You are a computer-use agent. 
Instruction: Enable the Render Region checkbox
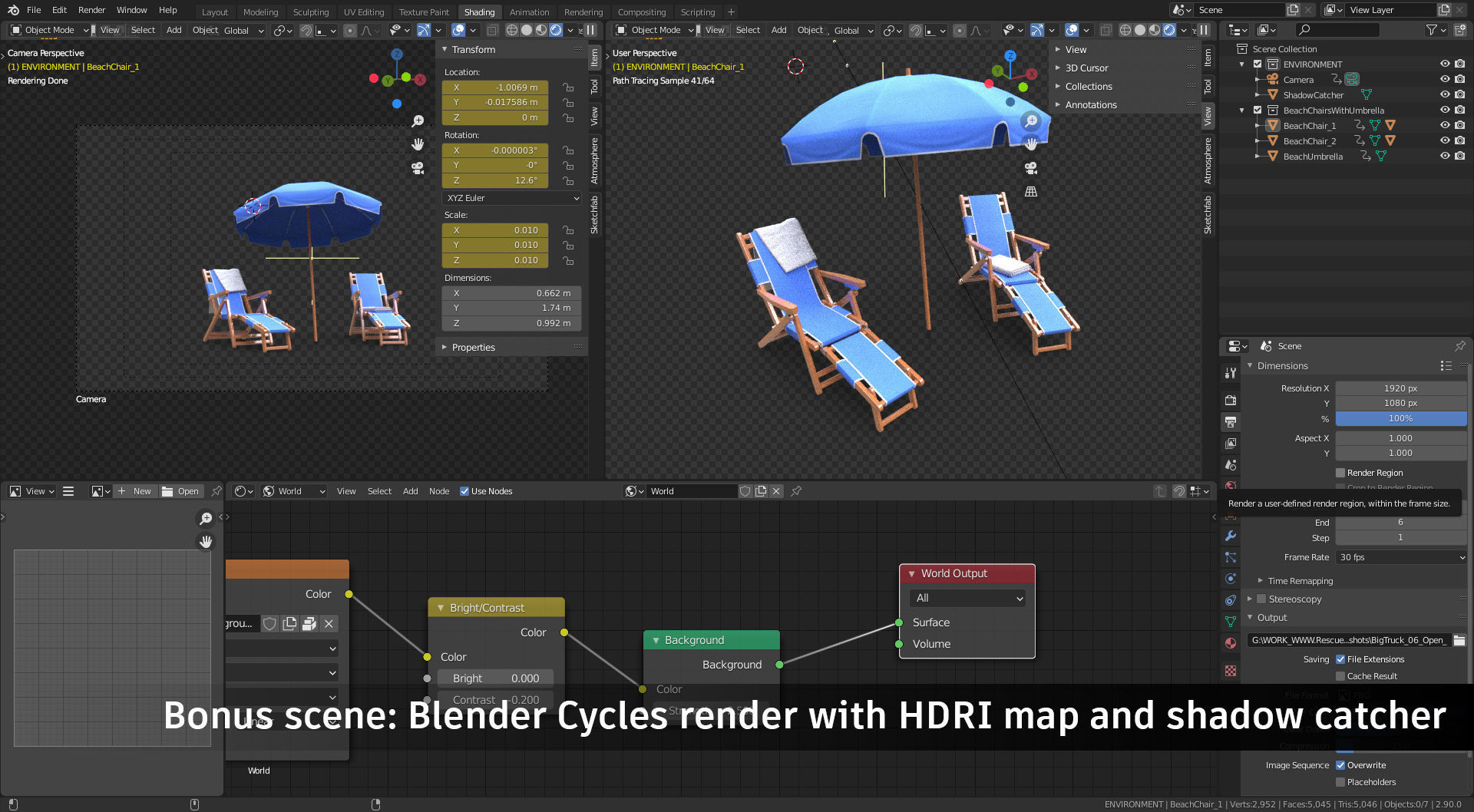point(1340,473)
